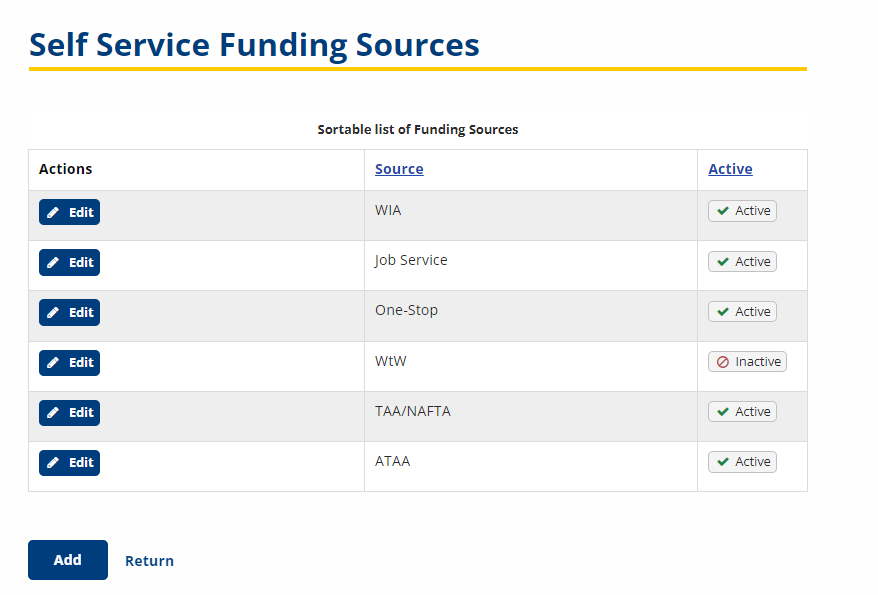Toggle the Inactive status badge for WtW
This screenshot has width=878, height=595.
point(747,362)
